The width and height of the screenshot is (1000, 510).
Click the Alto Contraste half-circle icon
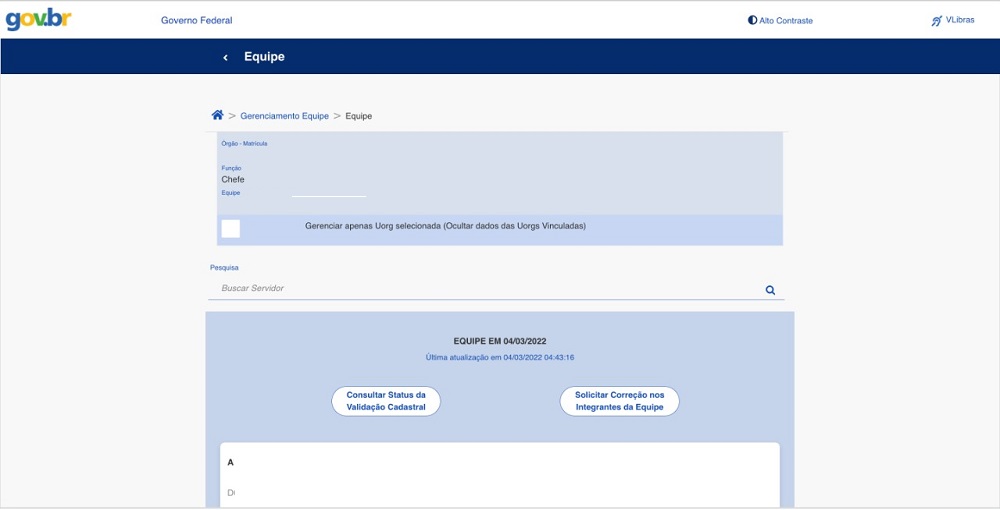coord(752,20)
